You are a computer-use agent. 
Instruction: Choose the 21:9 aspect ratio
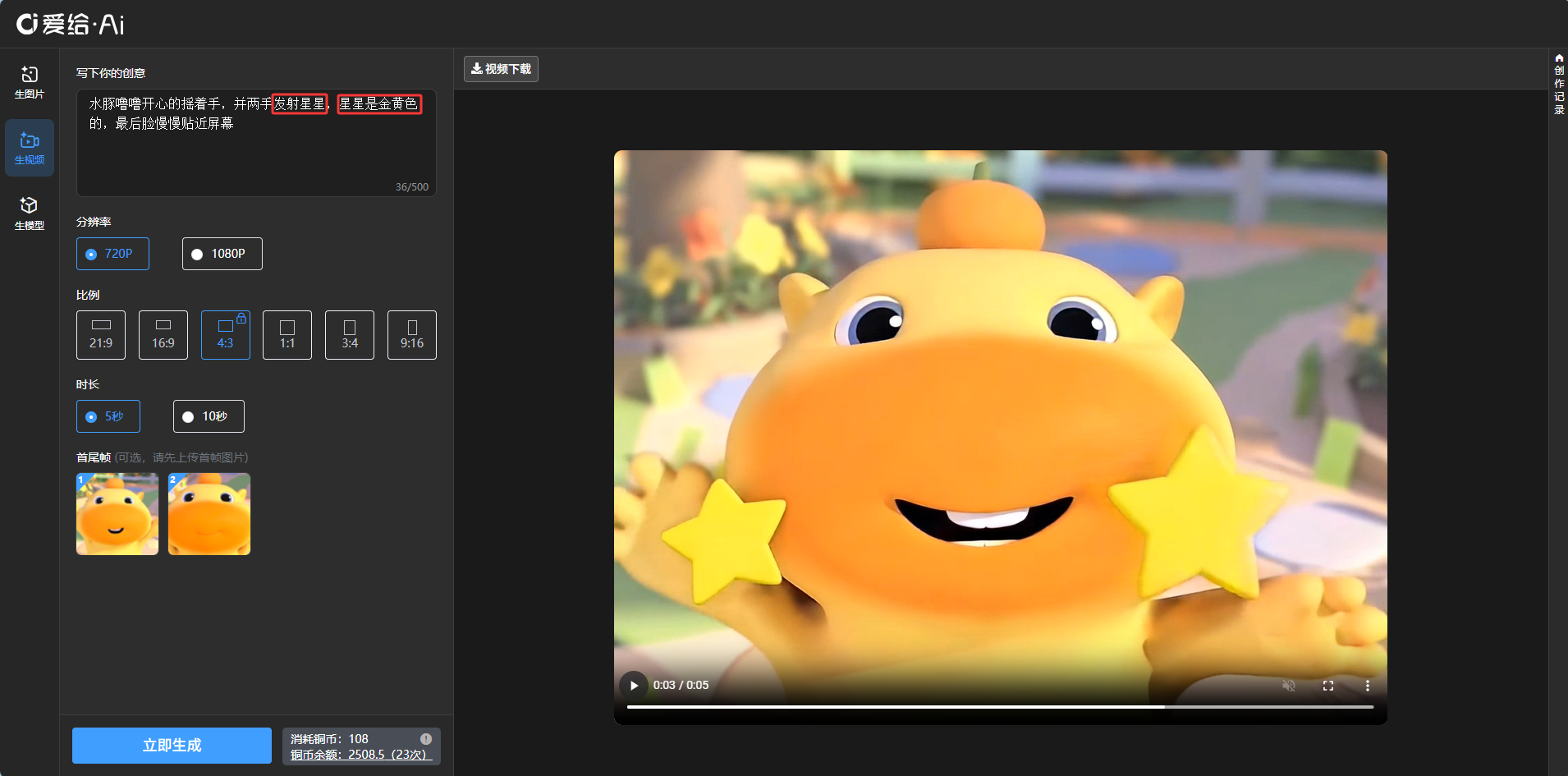click(x=101, y=335)
